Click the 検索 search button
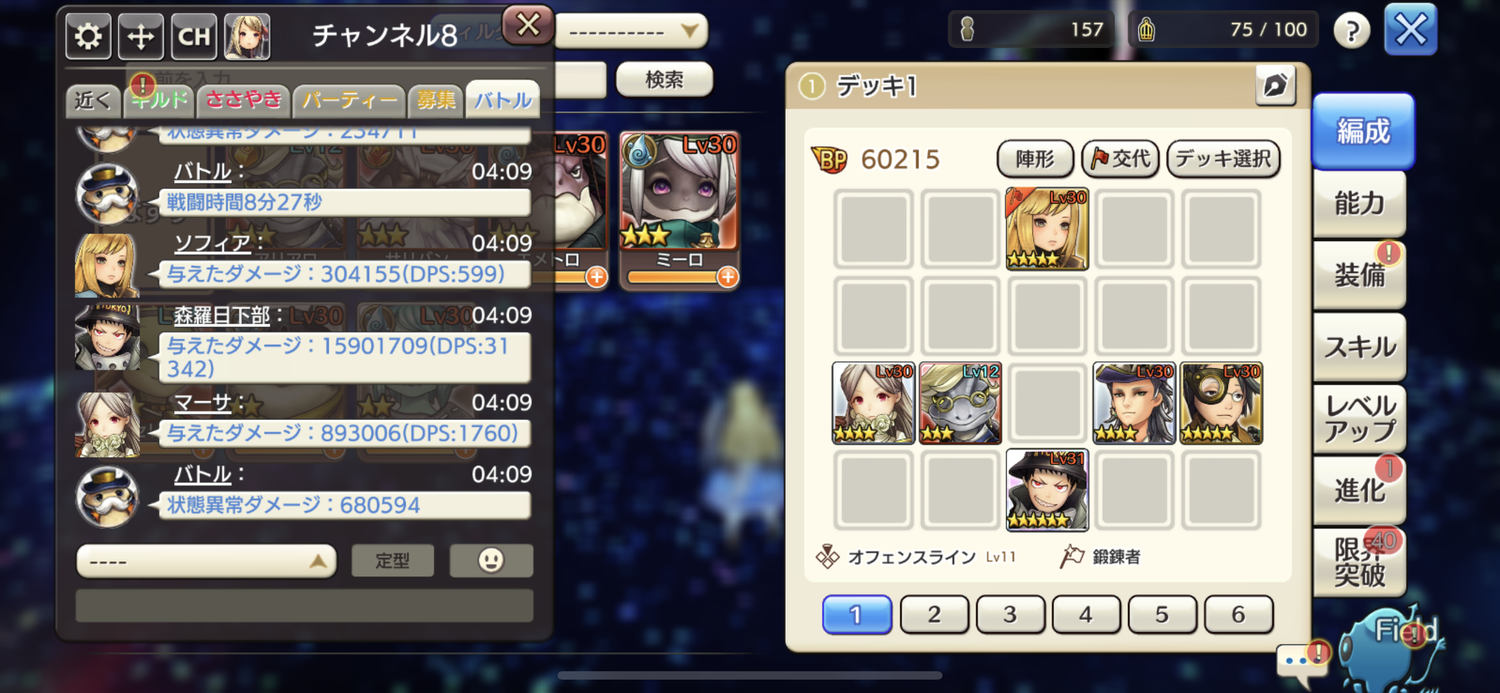 (x=664, y=80)
